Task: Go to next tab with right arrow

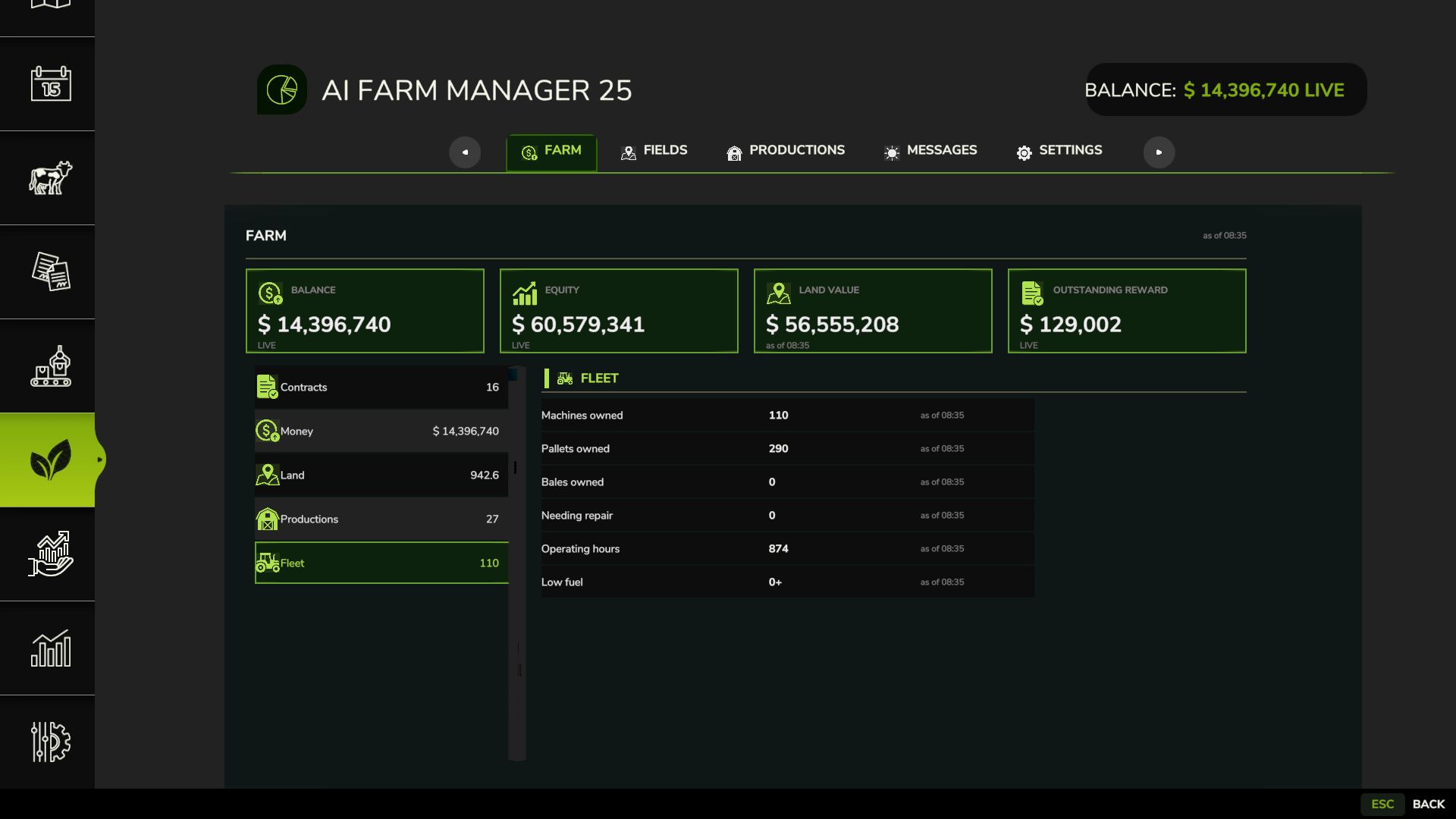Action: tap(1159, 152)
